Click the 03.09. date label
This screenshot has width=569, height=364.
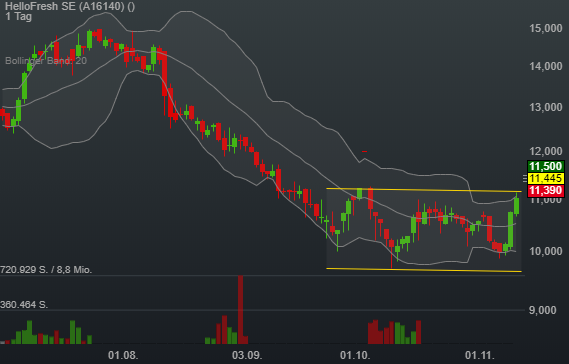click(247, 355)
